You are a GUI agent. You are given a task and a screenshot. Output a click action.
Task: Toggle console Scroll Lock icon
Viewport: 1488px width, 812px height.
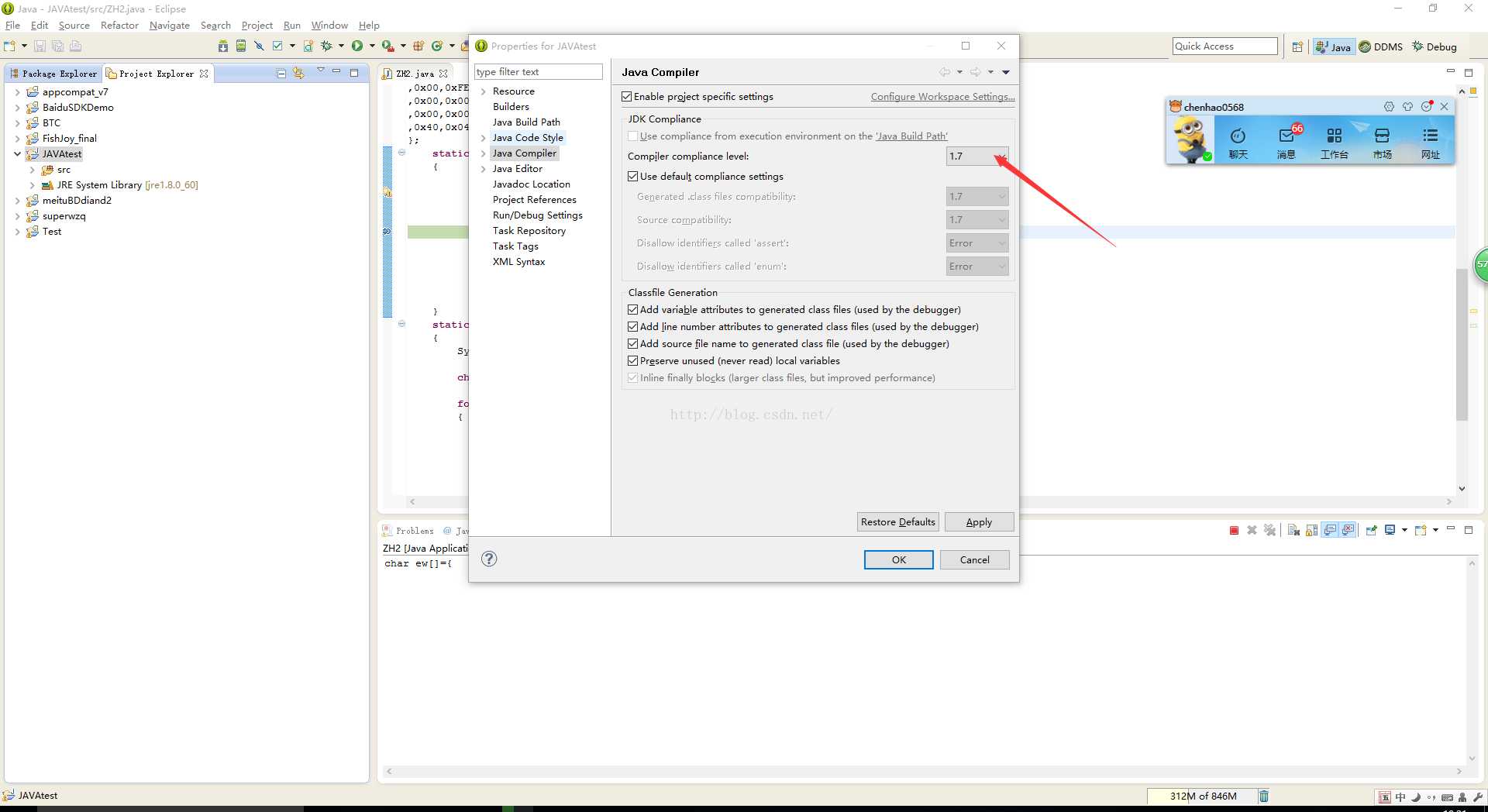click(x=1311, y=530)
